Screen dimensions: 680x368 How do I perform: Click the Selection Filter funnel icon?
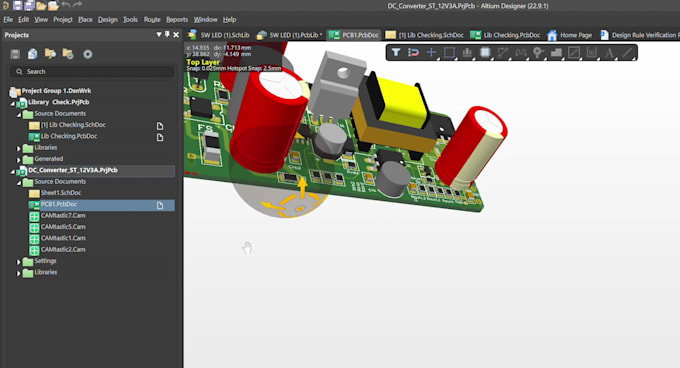click(396, 52)
